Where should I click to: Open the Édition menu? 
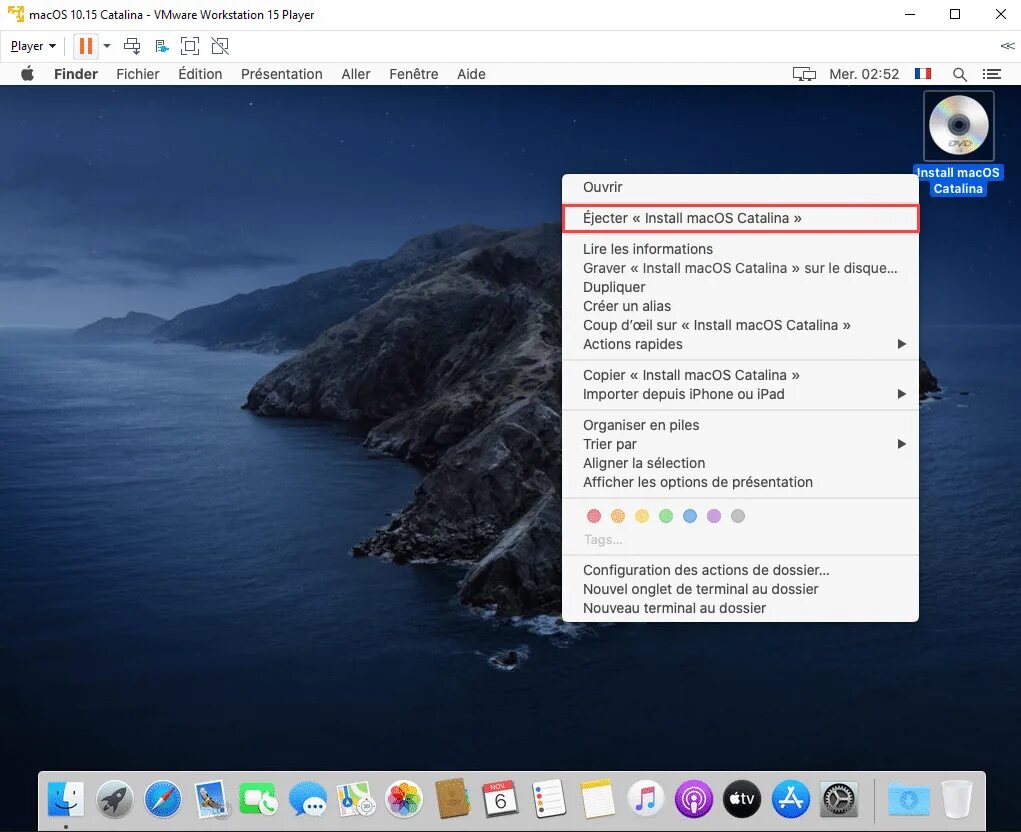tap(200, 74)
